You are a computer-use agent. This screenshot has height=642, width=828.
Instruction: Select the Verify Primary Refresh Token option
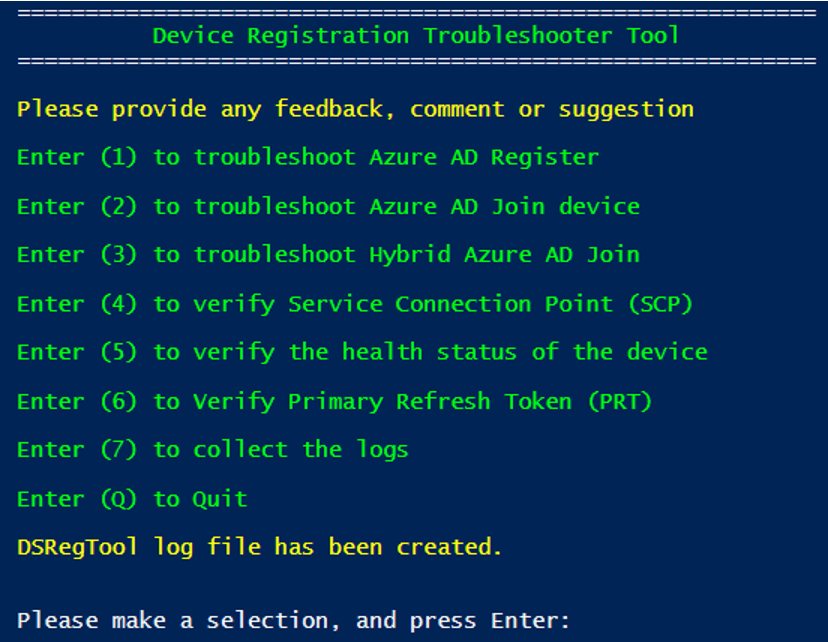coord(334,402)
